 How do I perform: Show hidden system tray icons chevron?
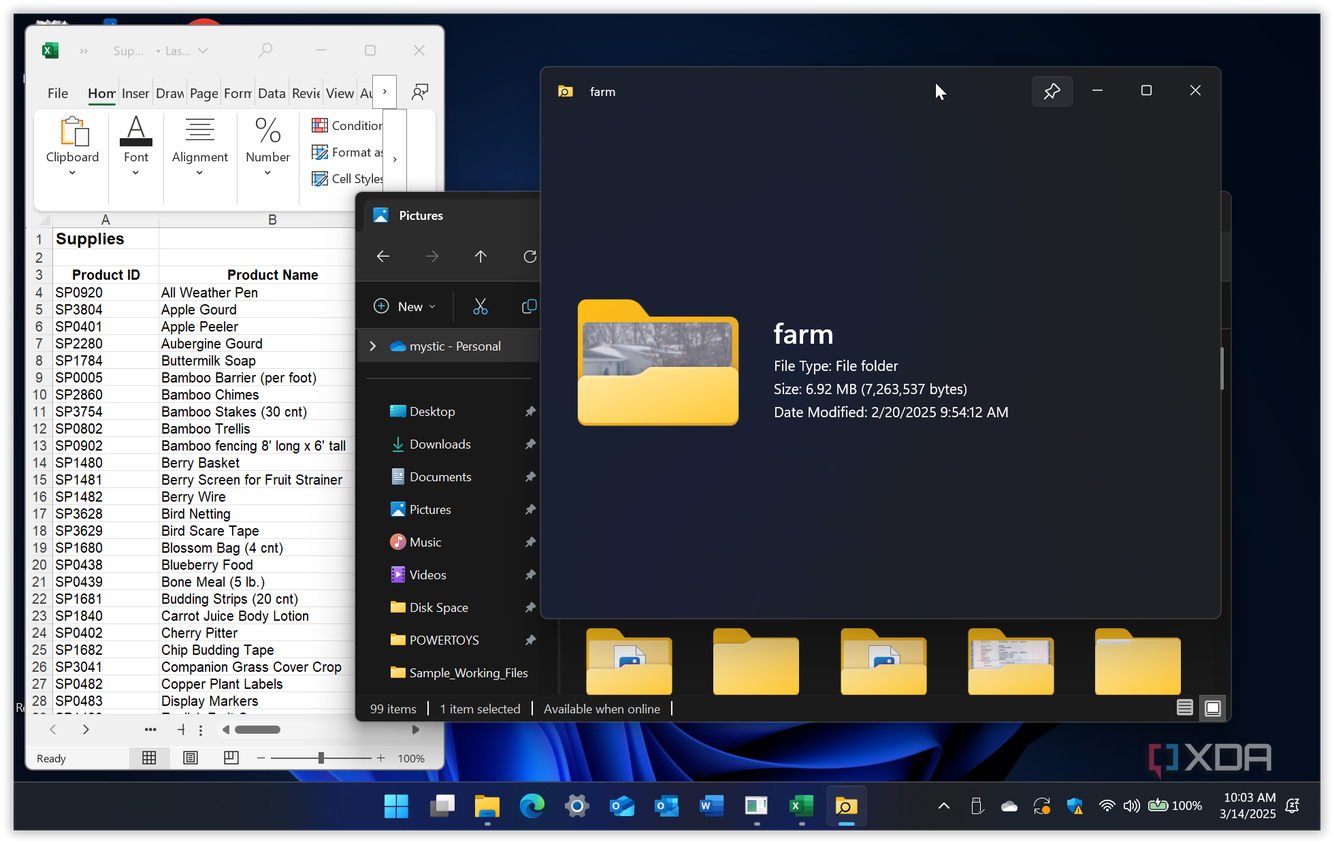point(943,806)
